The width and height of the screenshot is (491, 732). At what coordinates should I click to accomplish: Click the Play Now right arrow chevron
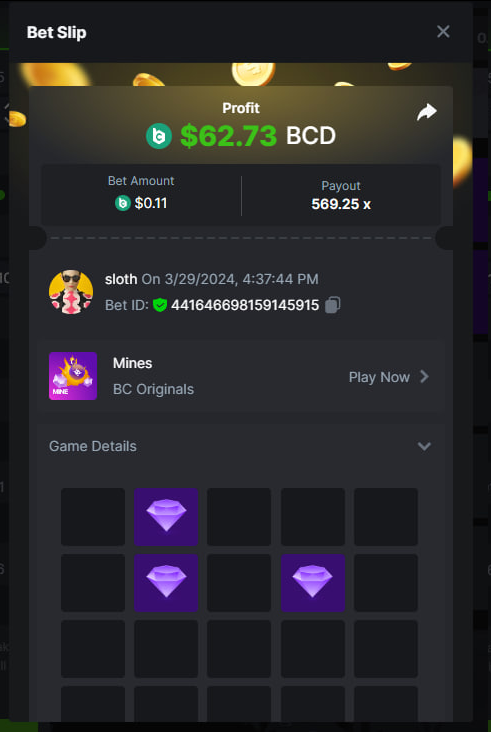[x=424, y=376]
